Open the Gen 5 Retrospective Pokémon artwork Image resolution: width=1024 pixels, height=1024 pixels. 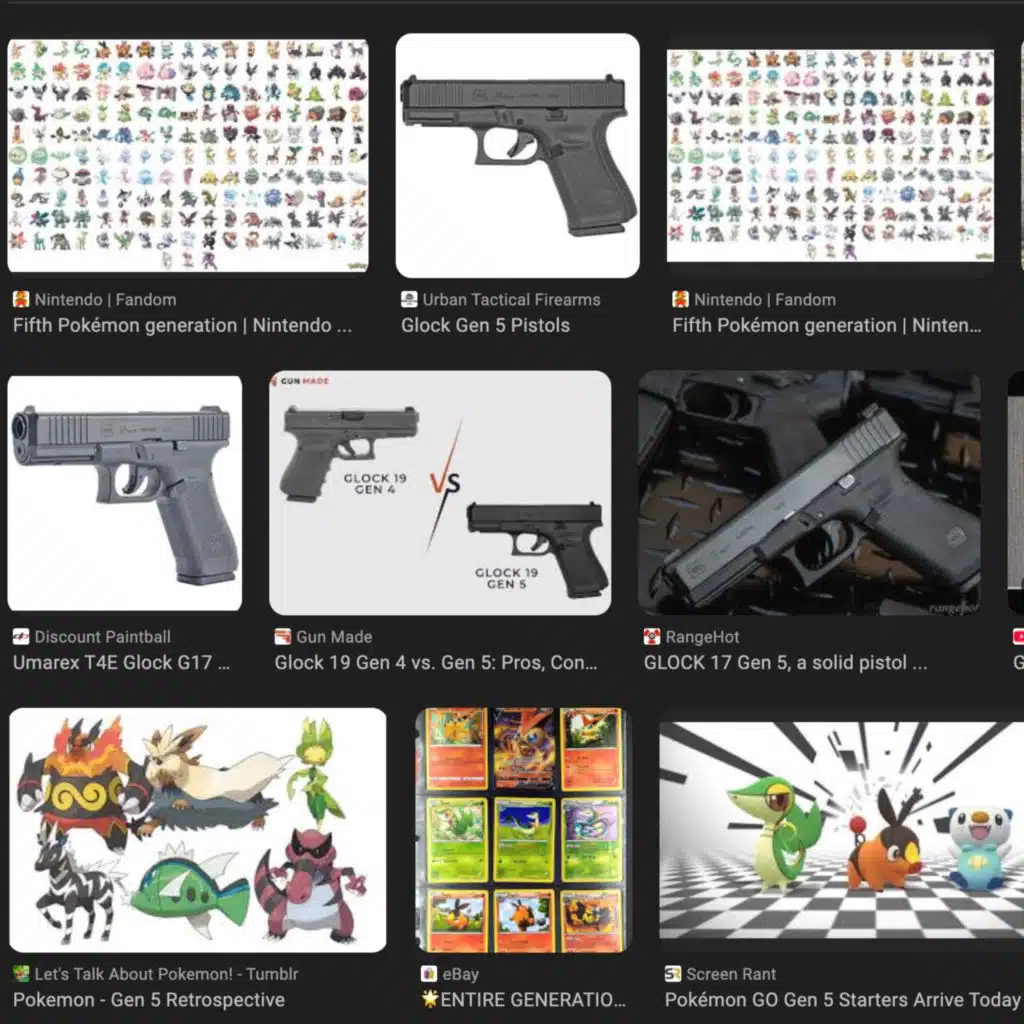[x=198, y=830]
